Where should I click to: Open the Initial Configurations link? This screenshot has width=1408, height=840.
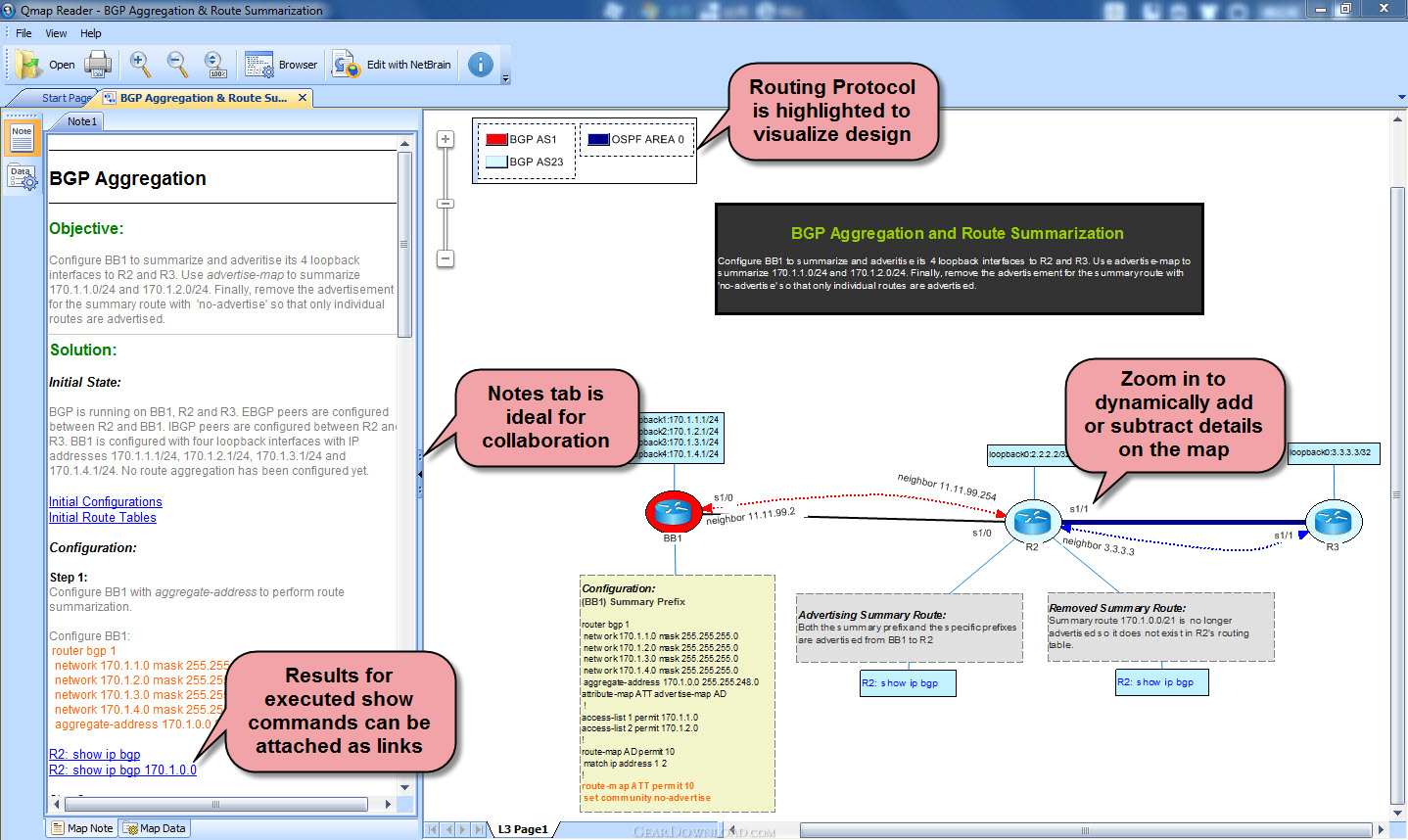[x=106, y=501]
